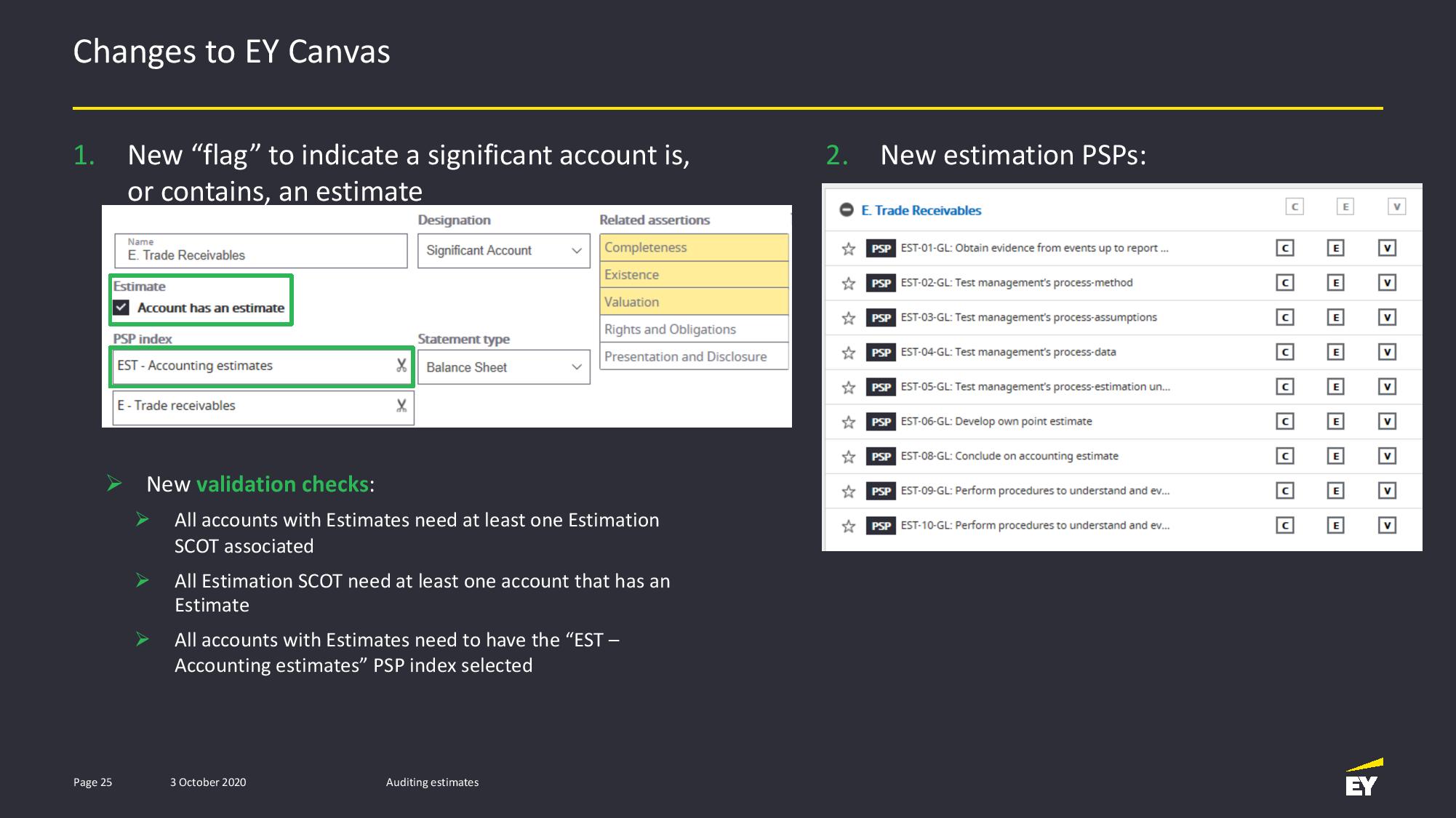Remove E - Trade receivables PSP index
The height and width of the screenshot is (818, 1456).
tap(401, 406)
